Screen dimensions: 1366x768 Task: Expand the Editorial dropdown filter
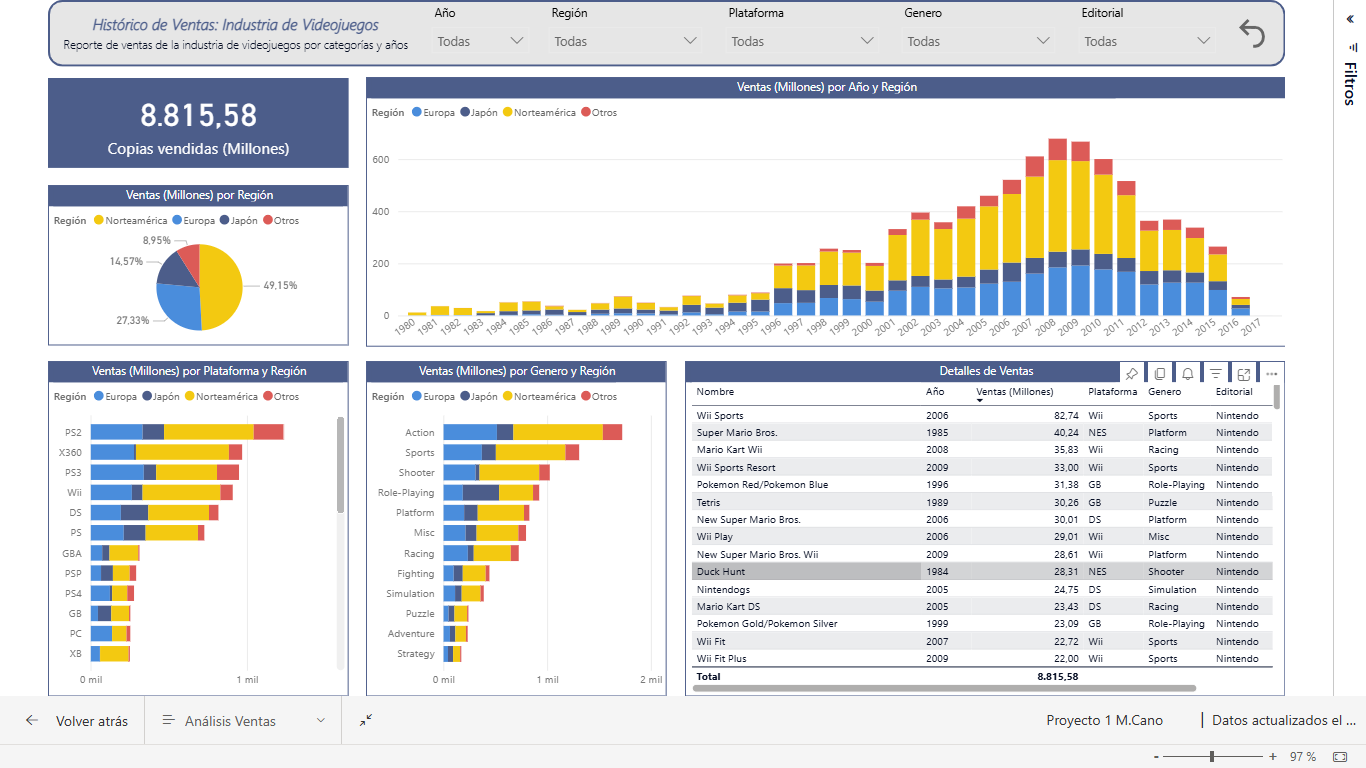pyautogui.click(x=1147, y=41)
